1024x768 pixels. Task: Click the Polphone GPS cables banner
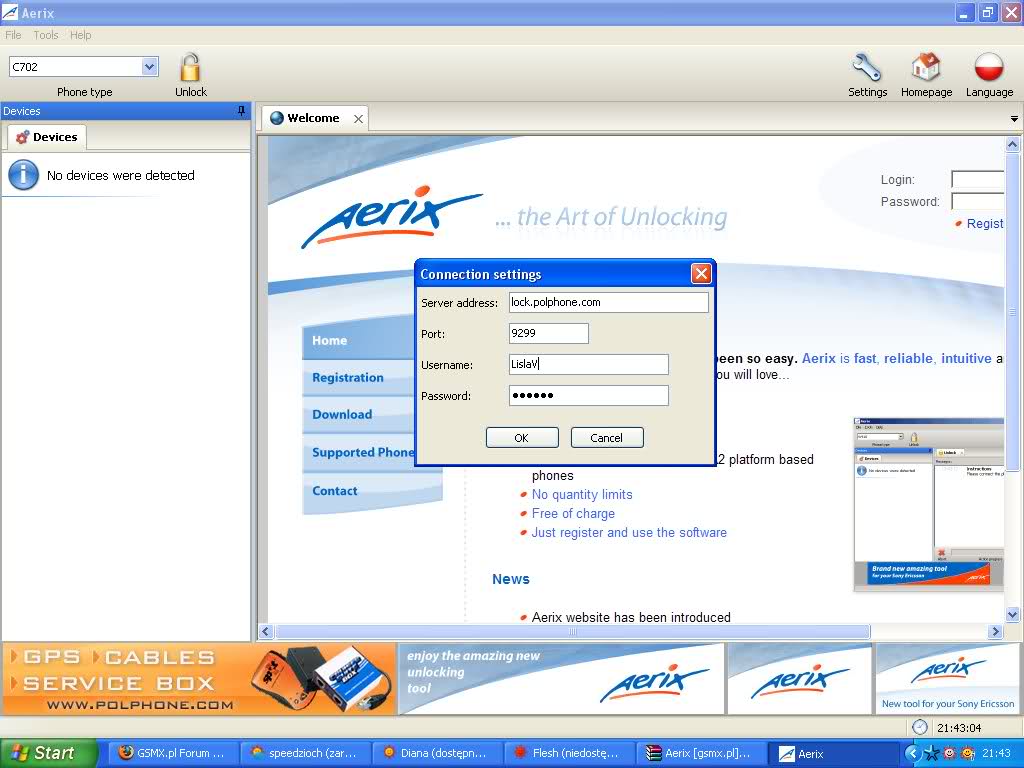coord(198,679)
